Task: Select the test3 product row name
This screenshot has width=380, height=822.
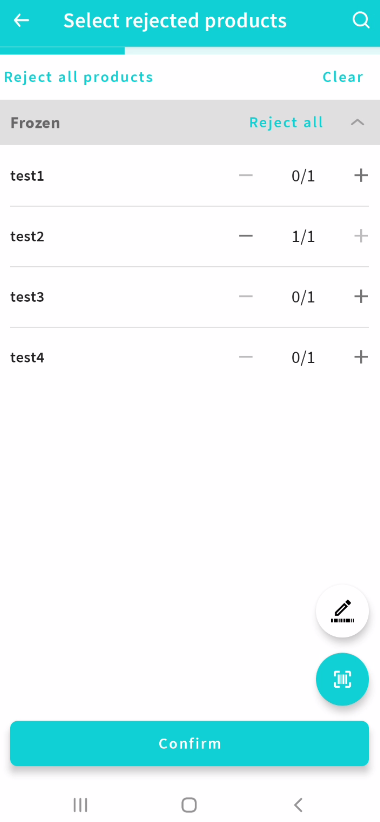Action: 27,297
